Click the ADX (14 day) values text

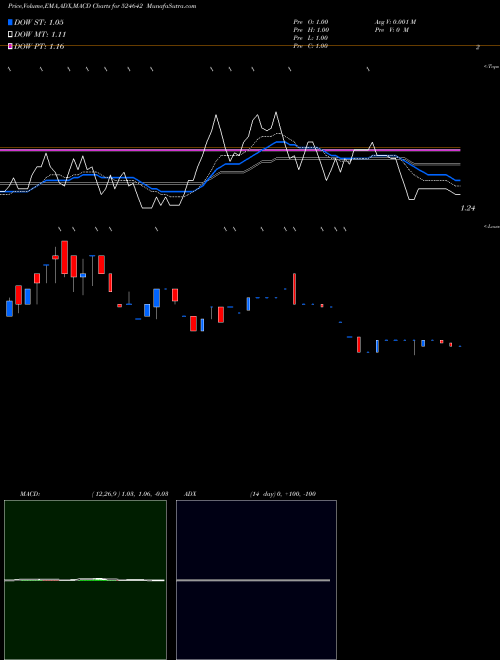pyautogui.click(x=283, y=494)
